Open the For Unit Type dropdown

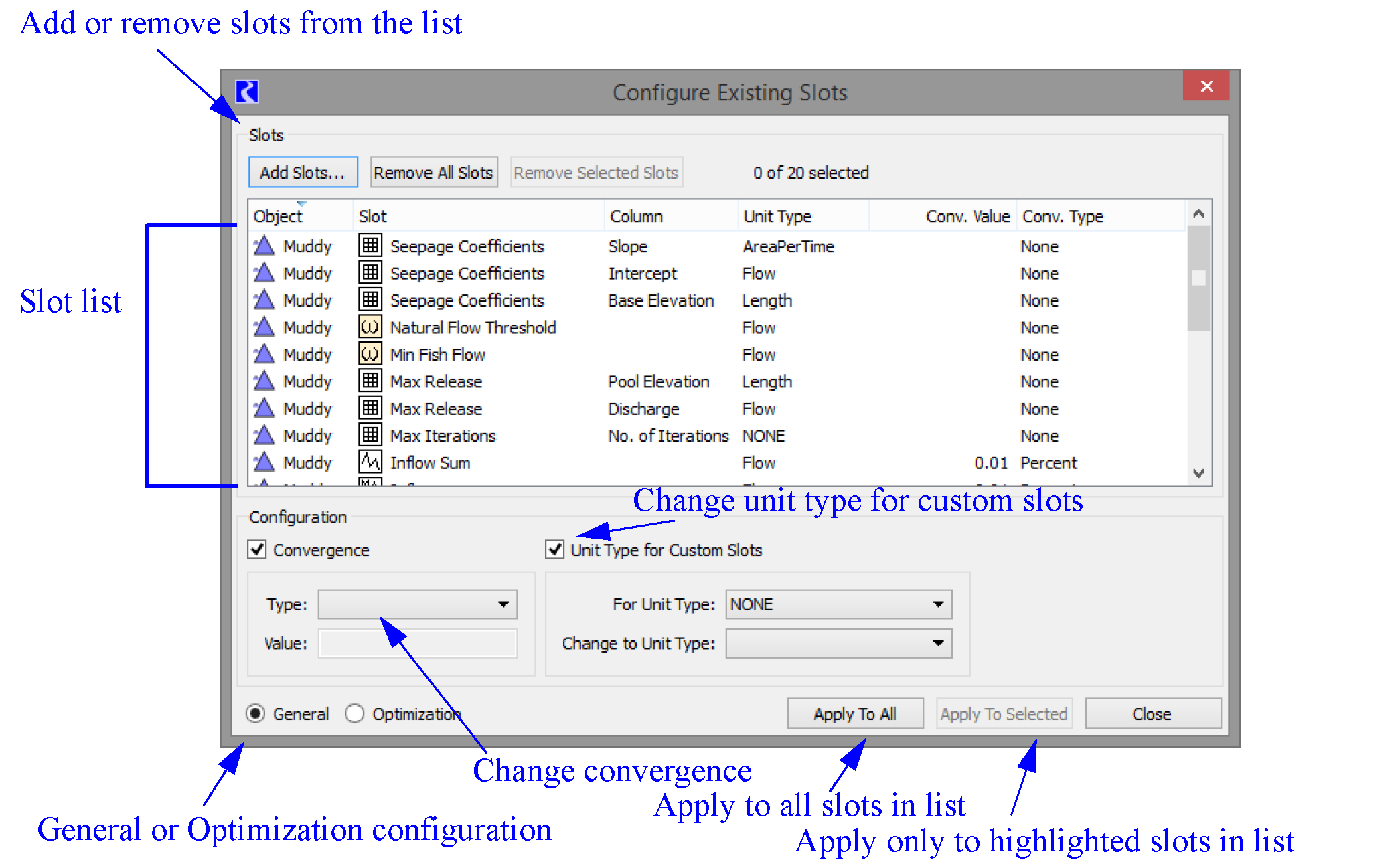[839, 604]
